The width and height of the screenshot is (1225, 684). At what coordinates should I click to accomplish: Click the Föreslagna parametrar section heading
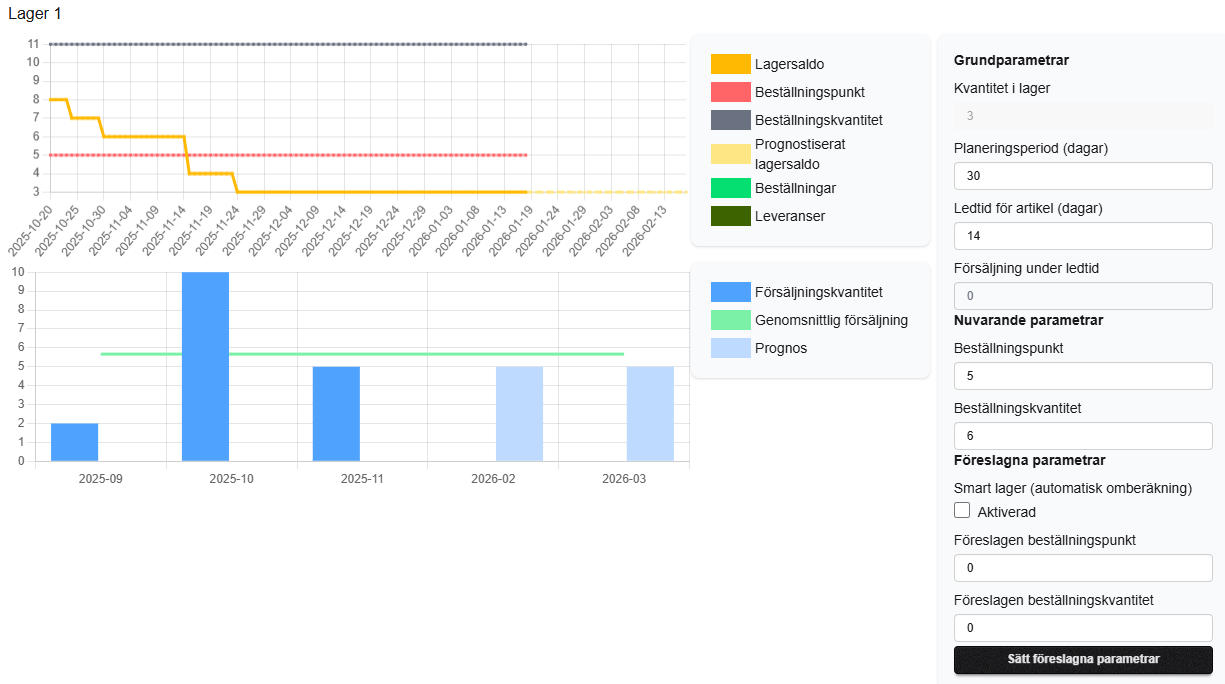pos(1029,460)
